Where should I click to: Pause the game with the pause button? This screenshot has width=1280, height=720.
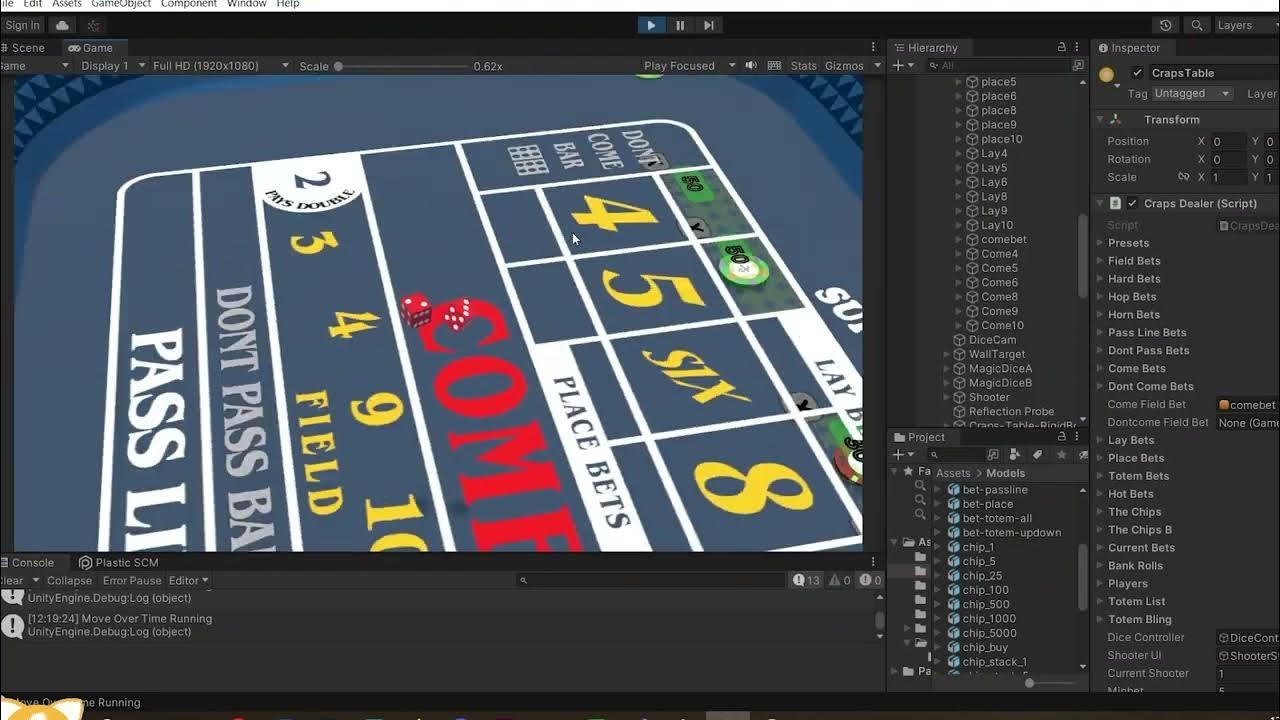(680, 25)
